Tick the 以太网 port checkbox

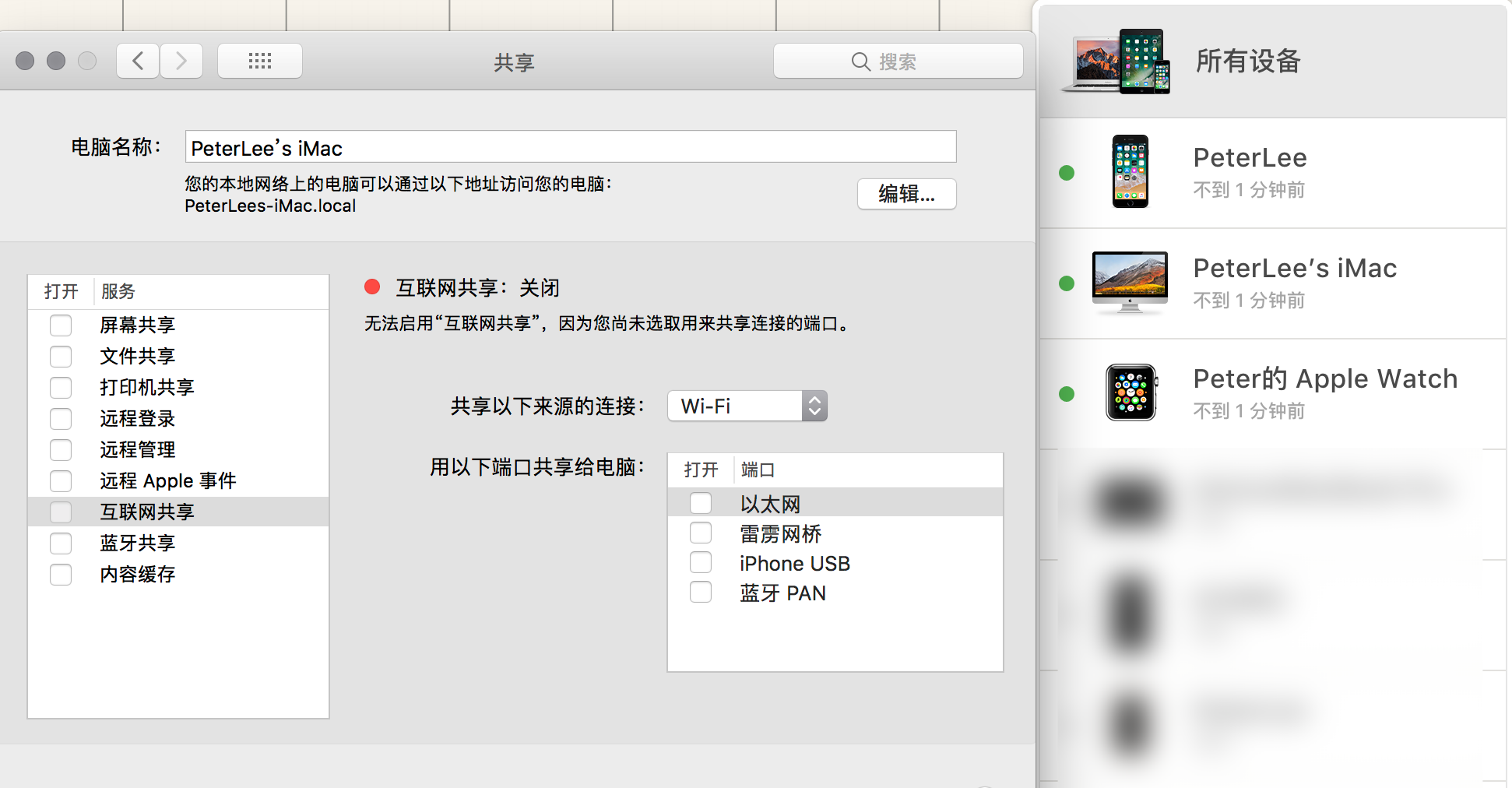coord(701,503)
